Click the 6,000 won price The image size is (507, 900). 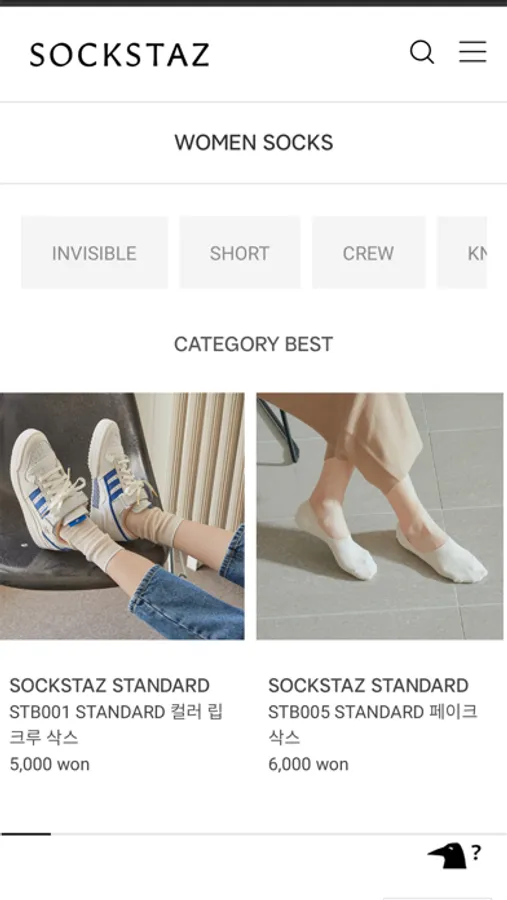point(308,764)
